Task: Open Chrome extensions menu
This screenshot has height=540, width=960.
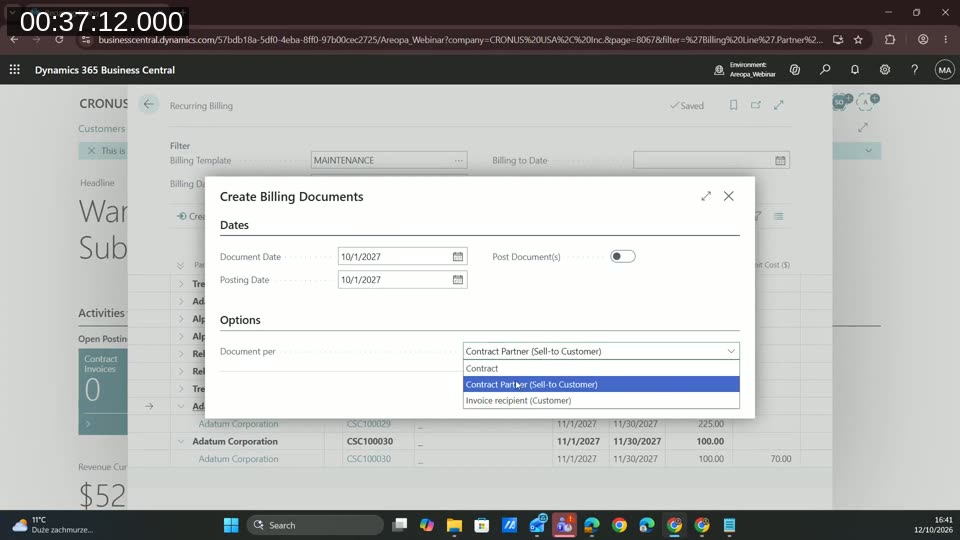Action: [890, 40]
